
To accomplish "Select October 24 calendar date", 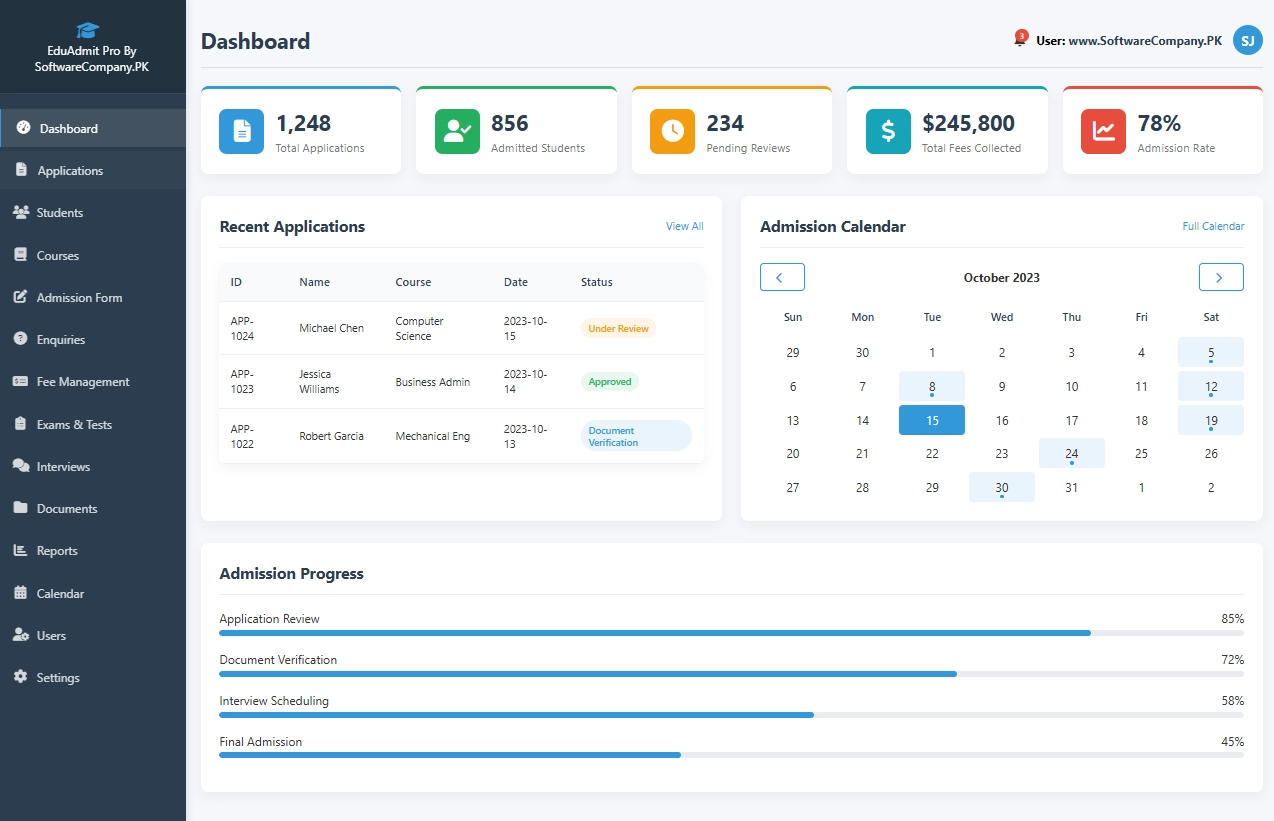I will pos(1071,454).
